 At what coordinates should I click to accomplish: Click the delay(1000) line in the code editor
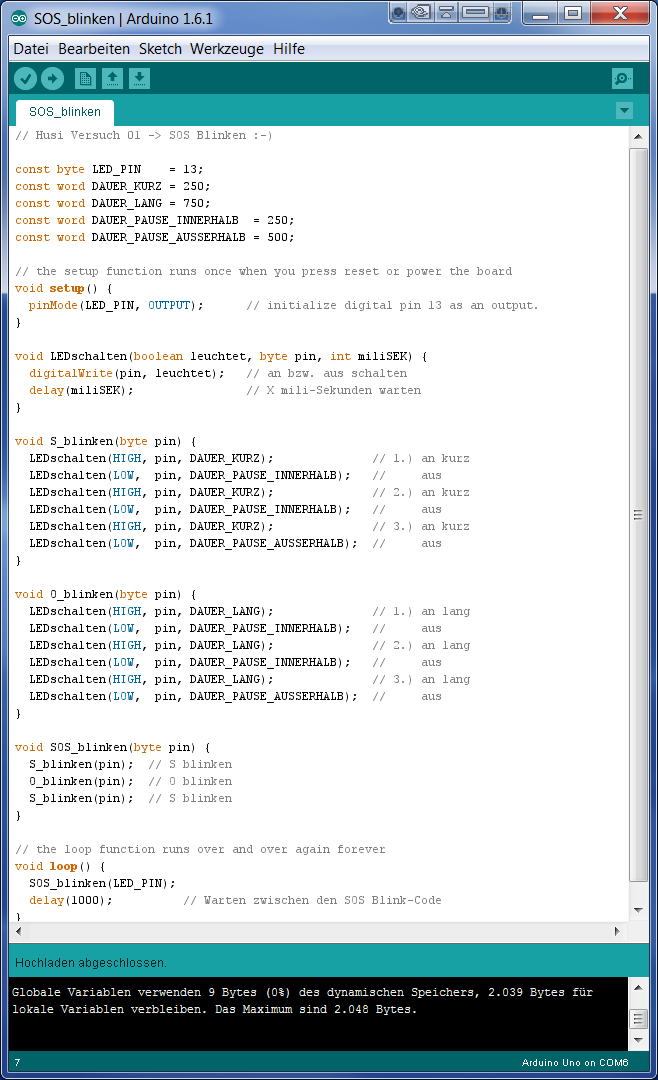tap(70, 900)
